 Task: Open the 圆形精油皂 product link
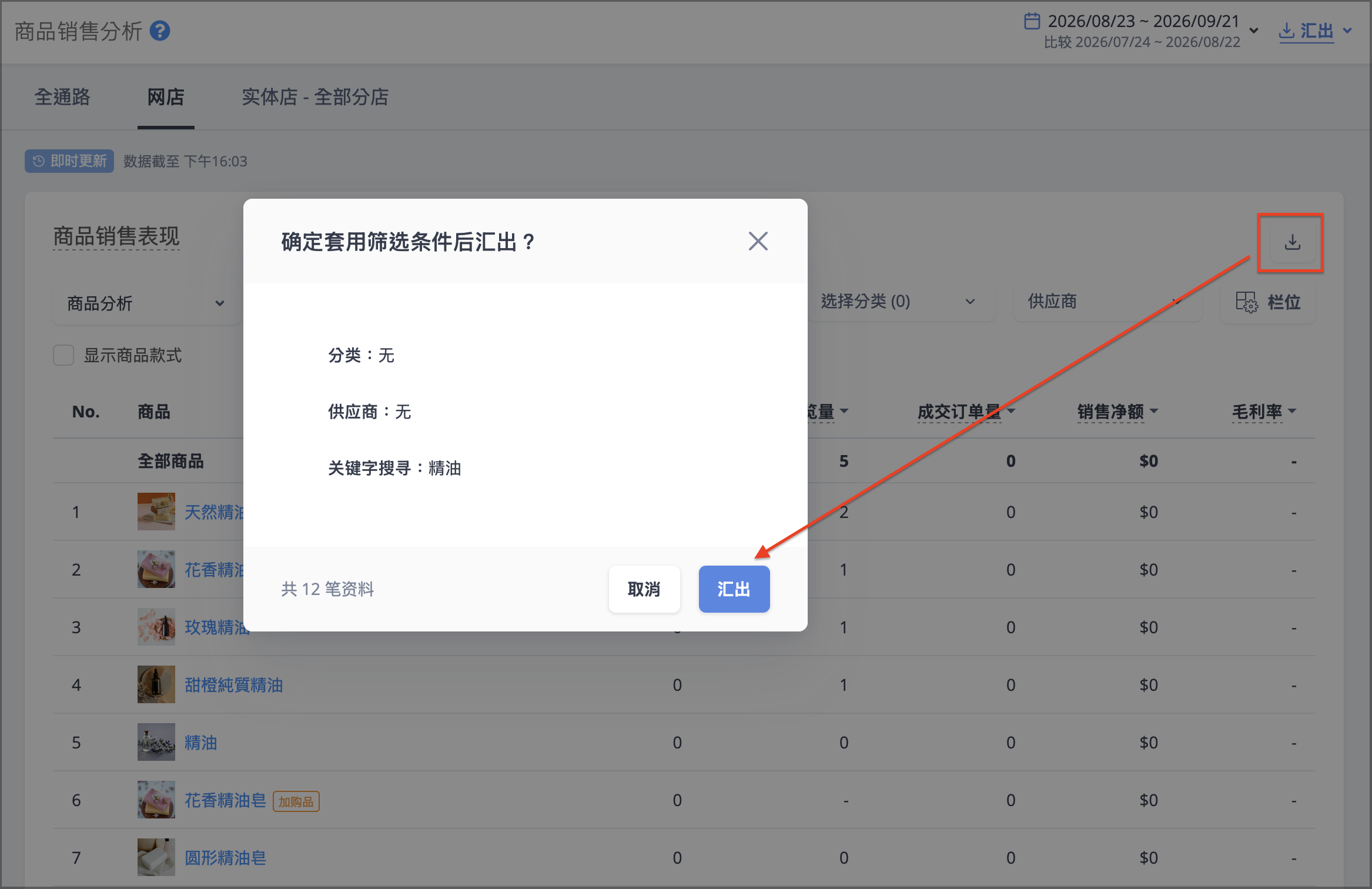(225, 858)
